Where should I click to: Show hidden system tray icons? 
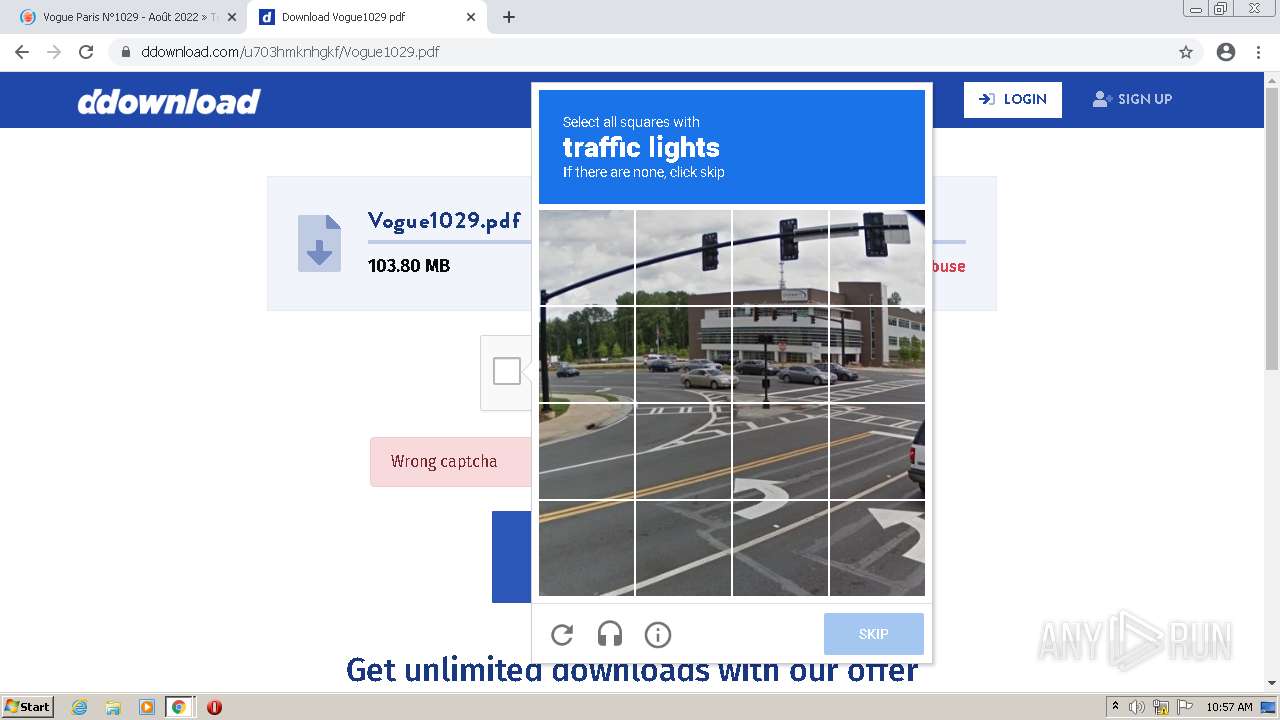1115,707
